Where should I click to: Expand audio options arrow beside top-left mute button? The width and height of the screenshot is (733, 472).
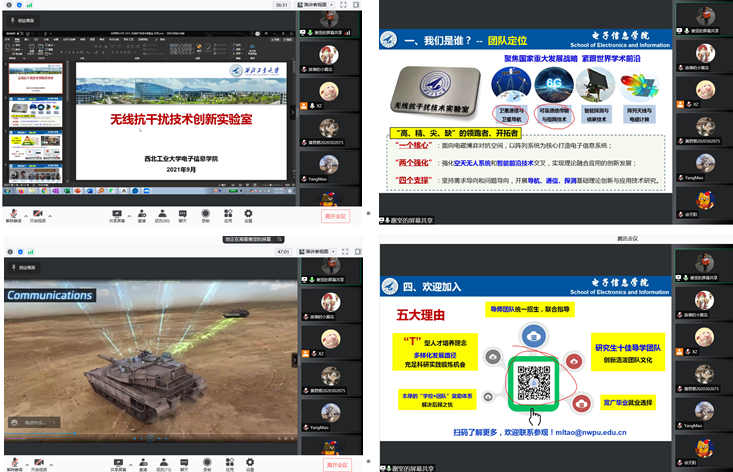tap(24, 212)
